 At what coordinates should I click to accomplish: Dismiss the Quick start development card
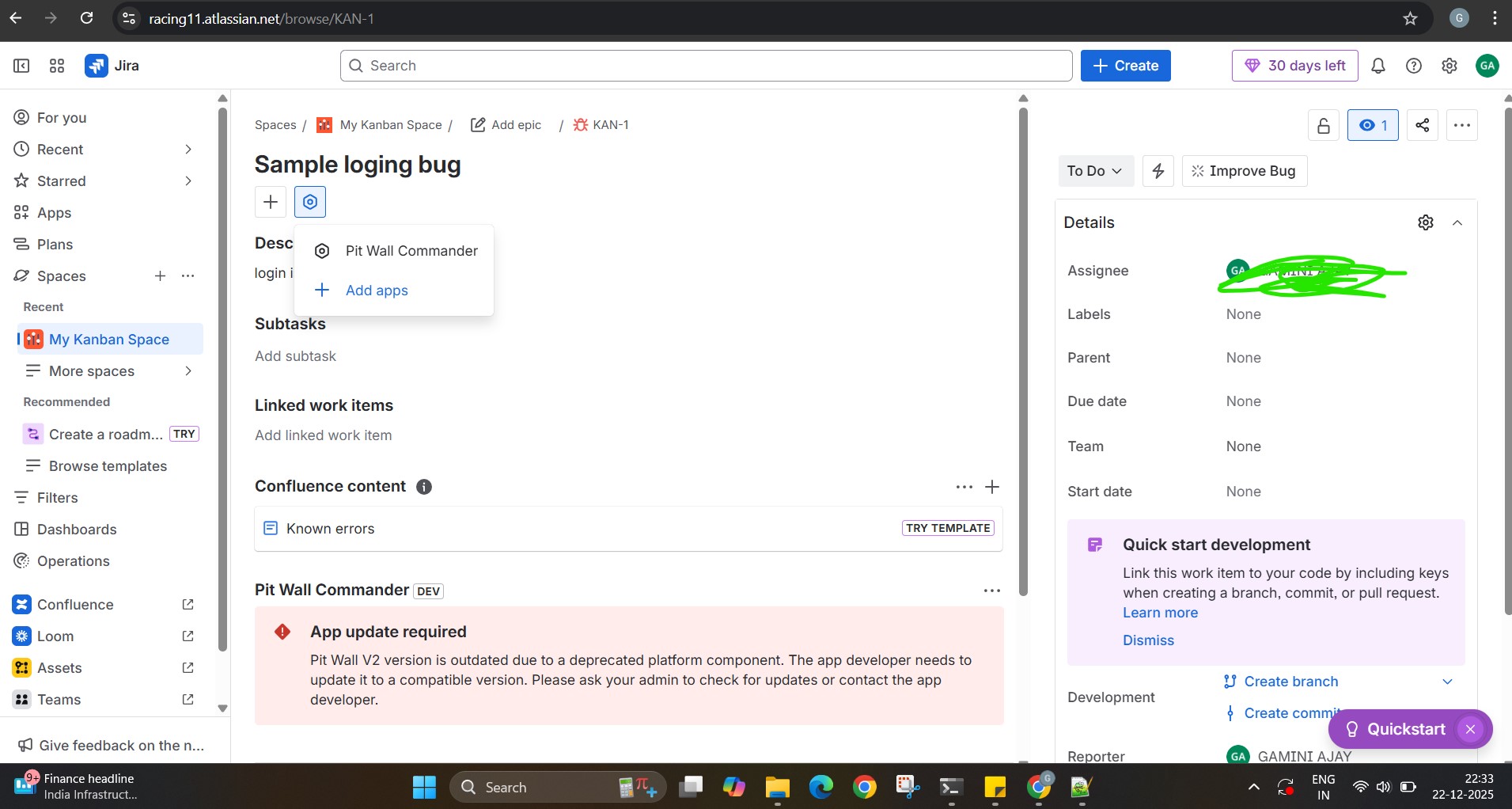(1148, 640)
